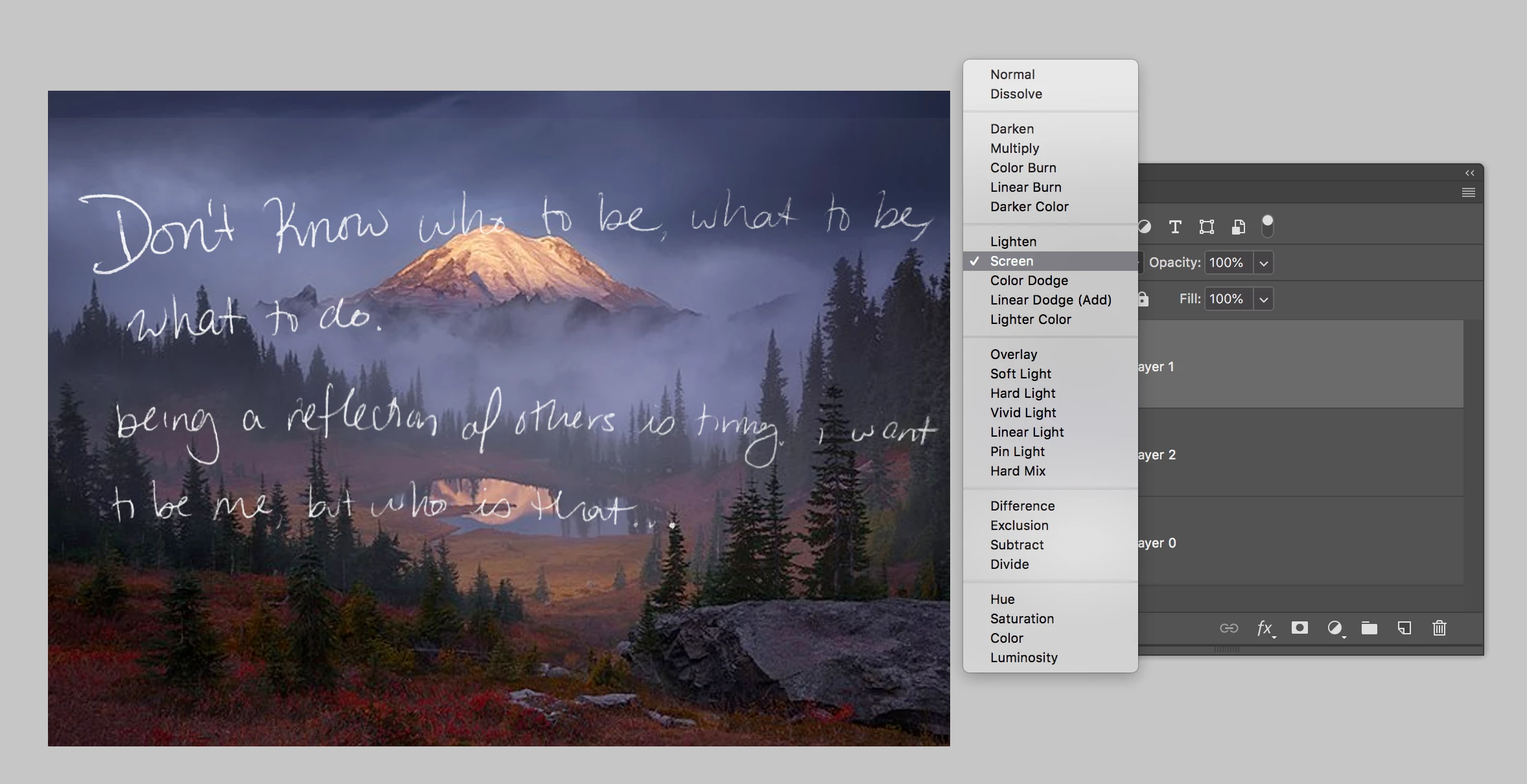Select the Luminosity blend option
This screenshot has height=784, width=1527.
click(1023, 658)
